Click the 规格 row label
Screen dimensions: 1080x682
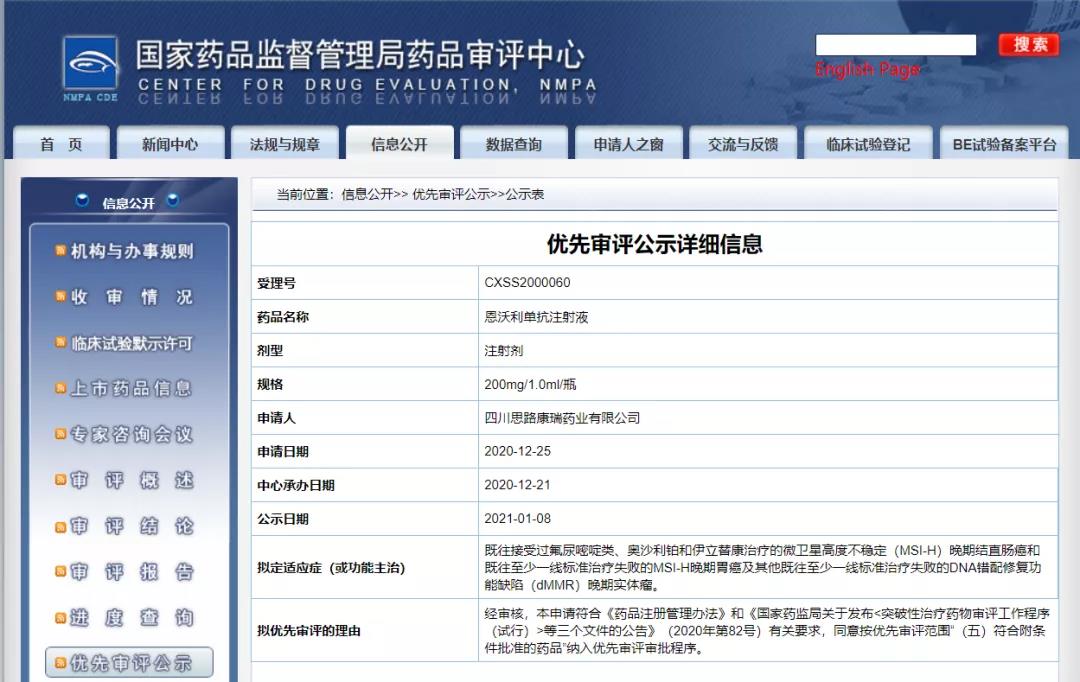270,384
